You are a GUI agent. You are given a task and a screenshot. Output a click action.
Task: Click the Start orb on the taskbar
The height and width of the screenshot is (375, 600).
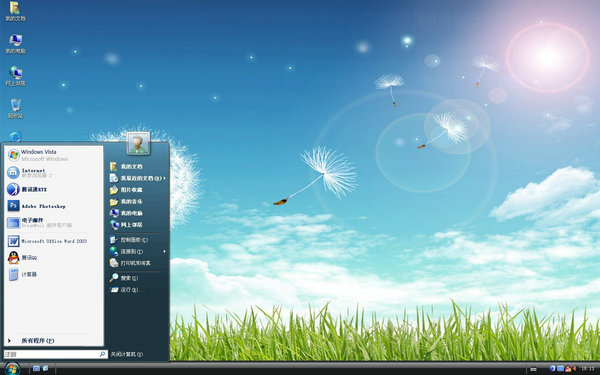pyautogui.click(x=12, y=368)
